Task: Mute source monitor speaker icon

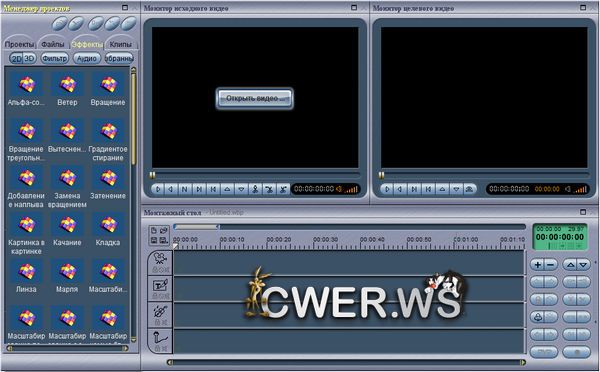Action: pyautogui.click(x=339, y=189)
